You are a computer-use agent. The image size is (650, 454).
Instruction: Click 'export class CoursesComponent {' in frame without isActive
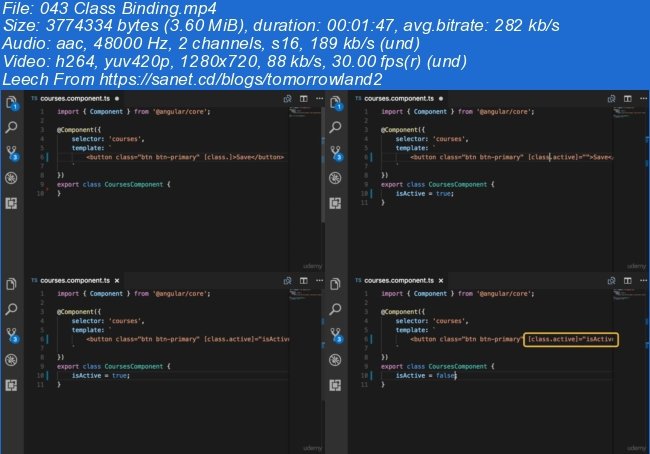114,185
